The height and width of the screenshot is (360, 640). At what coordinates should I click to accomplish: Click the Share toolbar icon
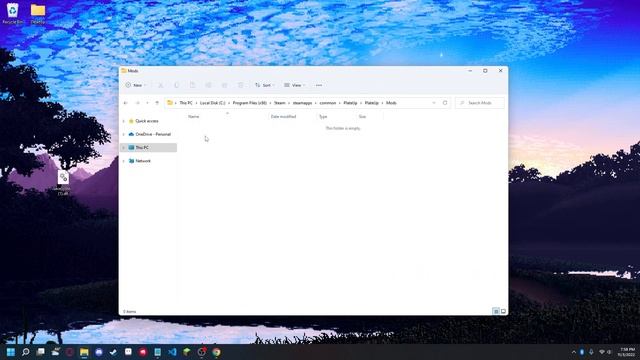(x=224, y=85)
